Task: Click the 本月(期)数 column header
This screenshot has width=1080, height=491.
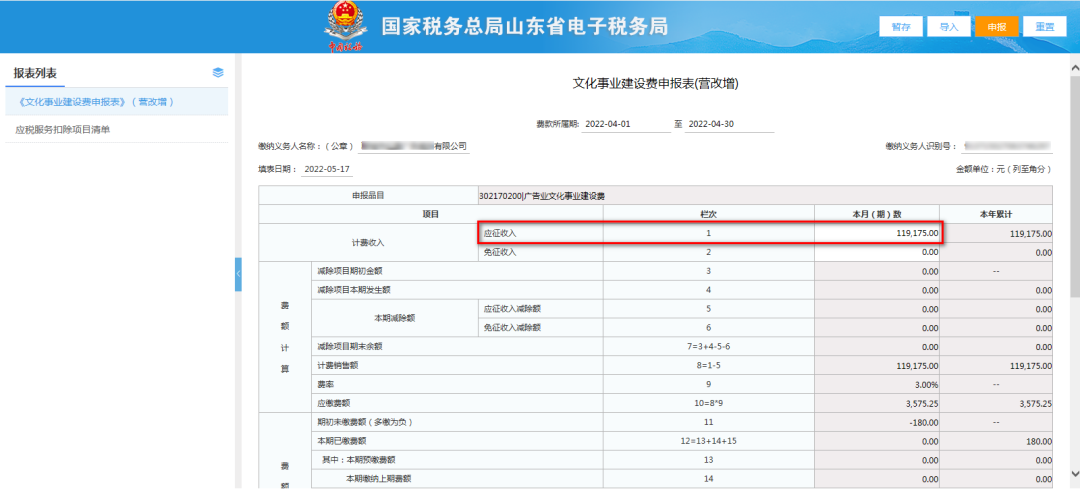Action: (x=877, y=214)
